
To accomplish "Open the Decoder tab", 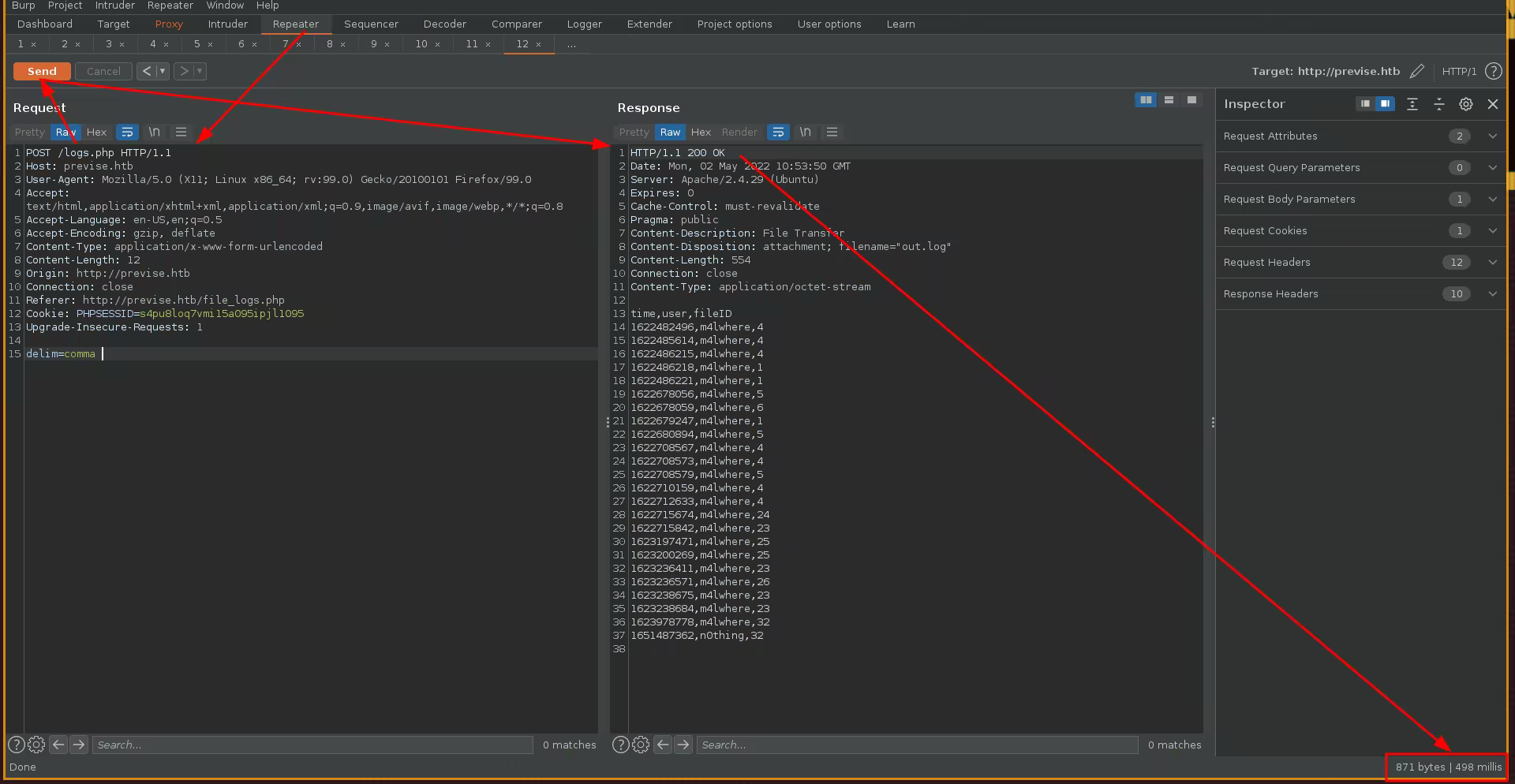I will pos(444,24).
